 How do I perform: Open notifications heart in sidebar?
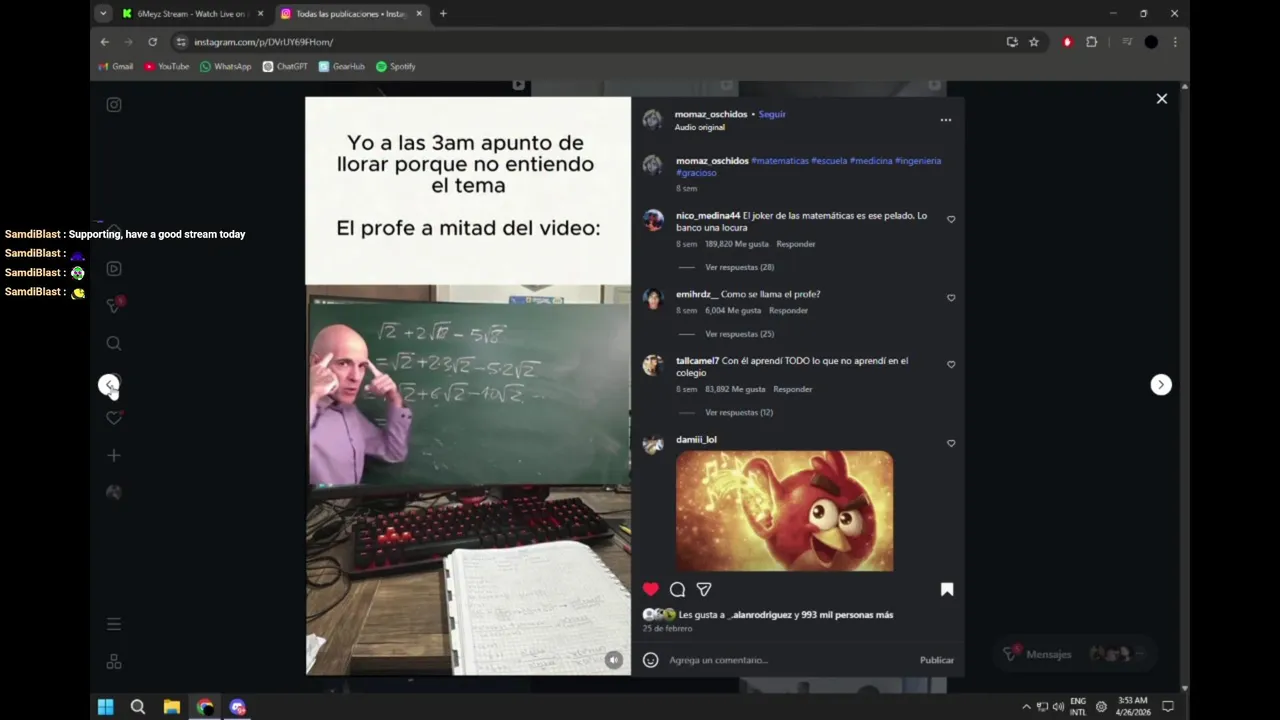pos(114,418)
